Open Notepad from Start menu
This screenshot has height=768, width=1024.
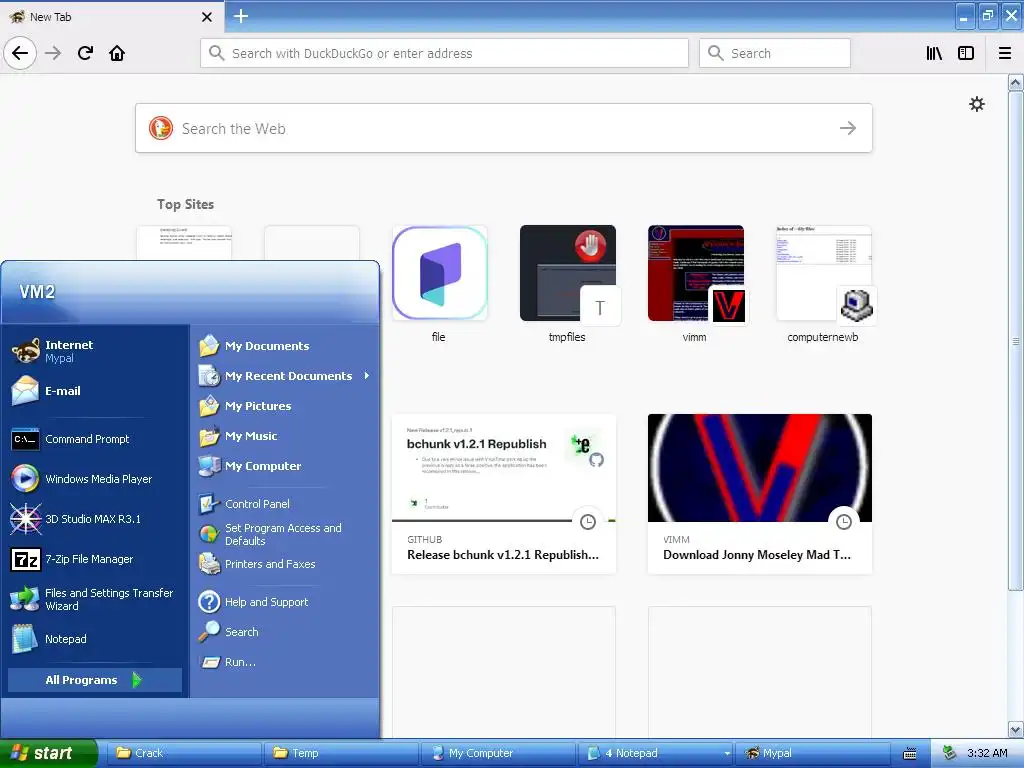coord(95,639)
